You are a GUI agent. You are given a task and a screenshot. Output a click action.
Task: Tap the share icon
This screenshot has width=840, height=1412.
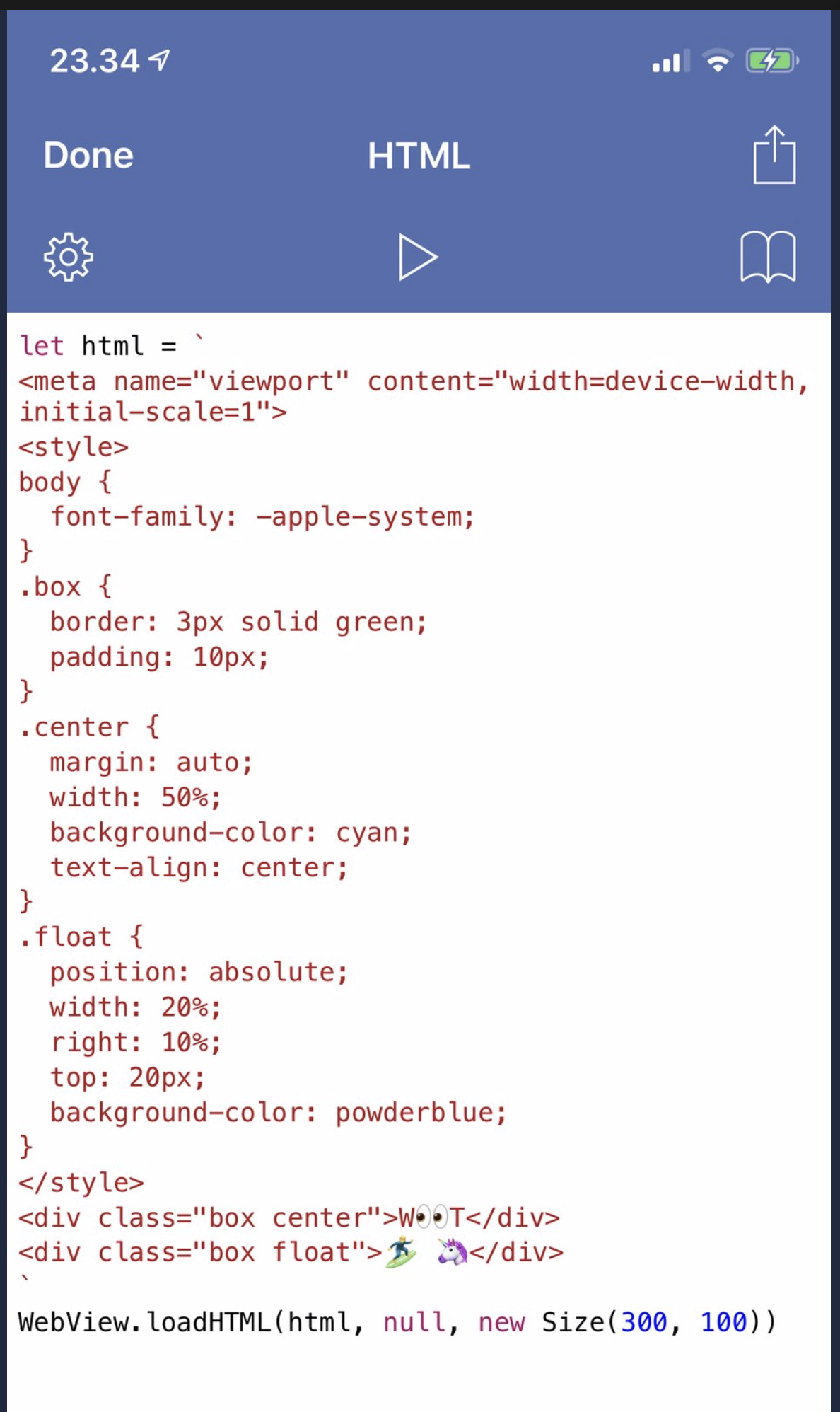pyautogui.click(x=774, y=154)
